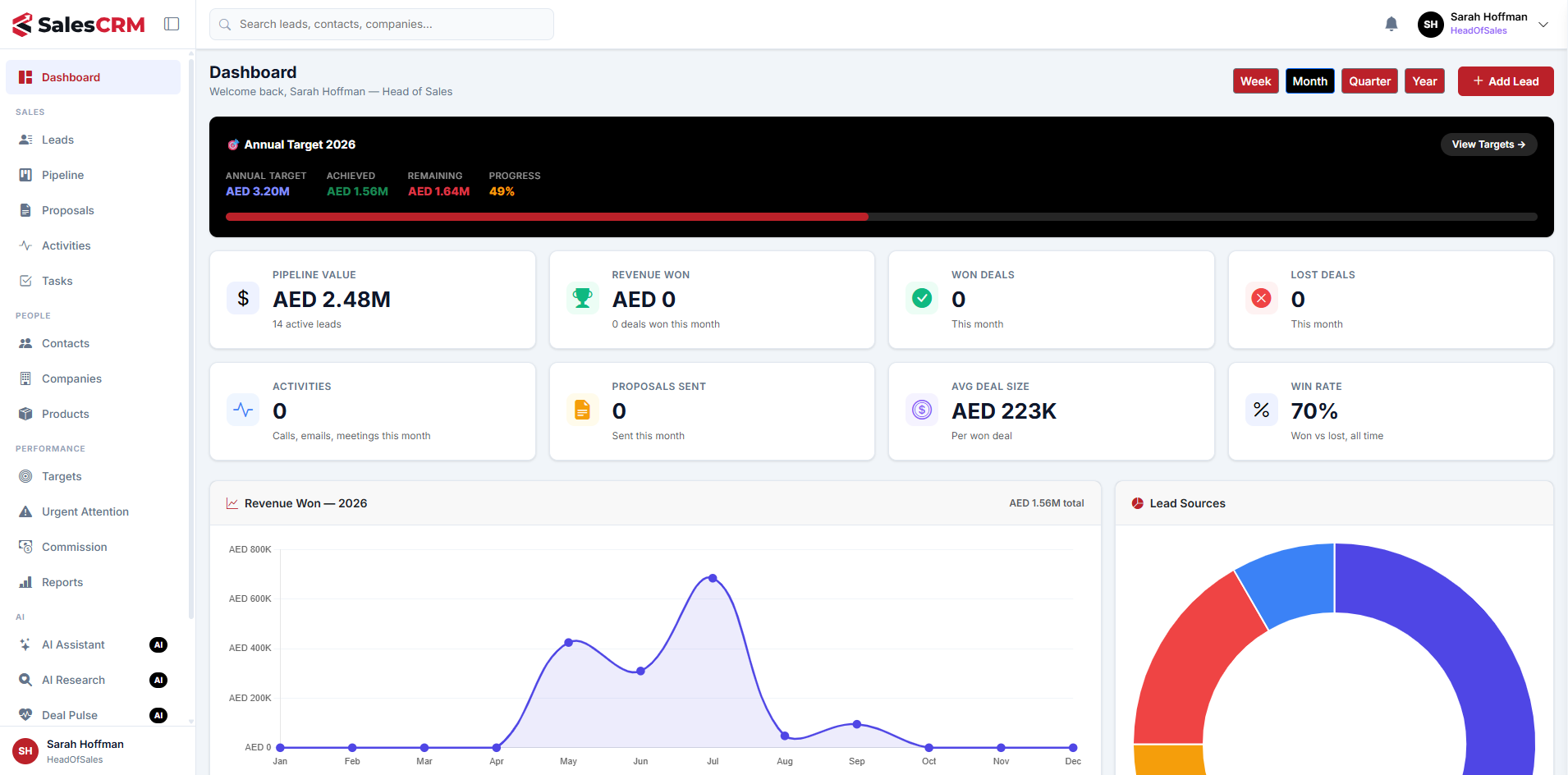
Task: Expand the Sarah Hoffman account dropdown chevron
Action: click(1543, 24)
